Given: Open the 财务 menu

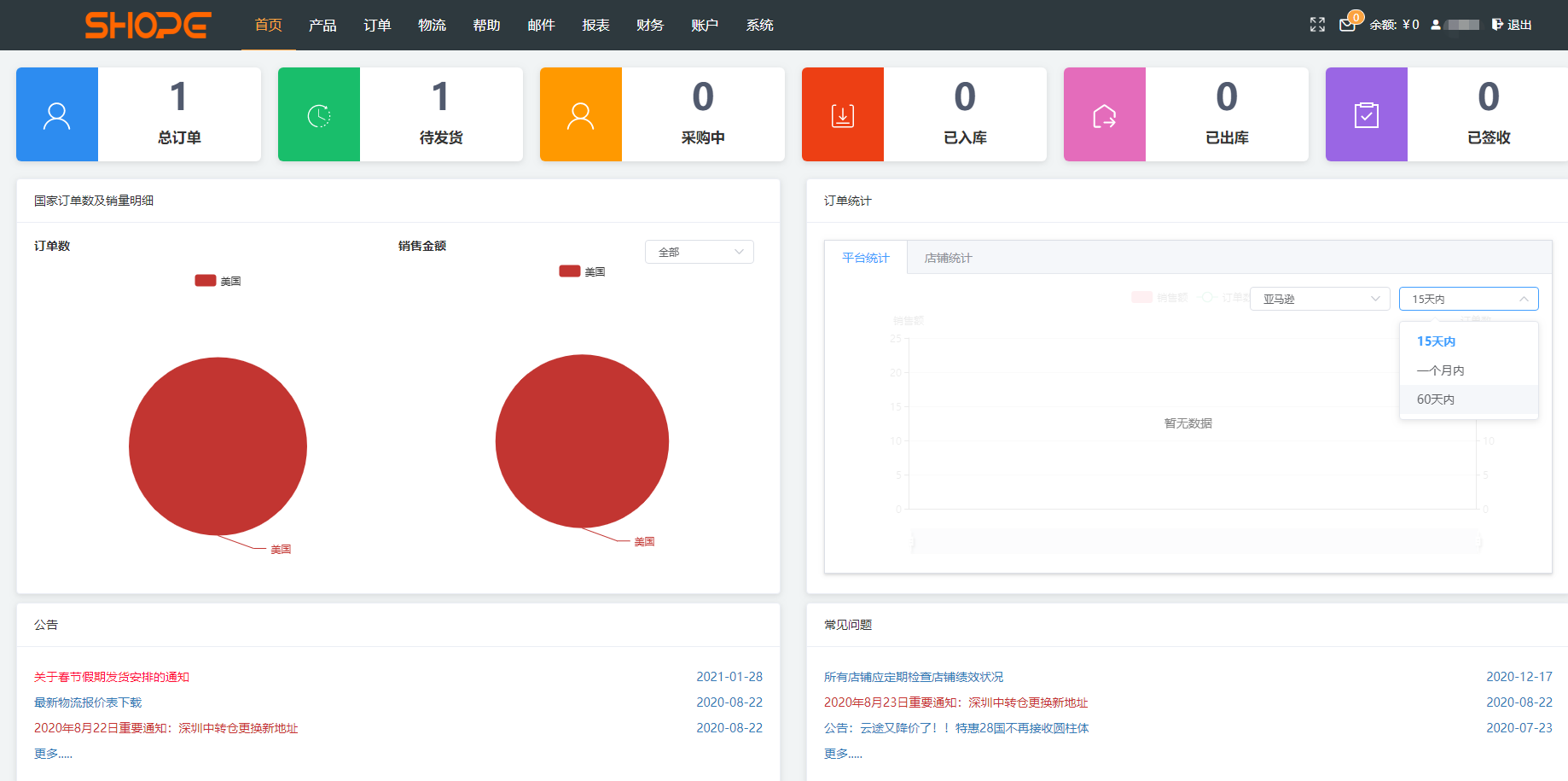Looking at the screenshot, I should [x=650, y=25].
